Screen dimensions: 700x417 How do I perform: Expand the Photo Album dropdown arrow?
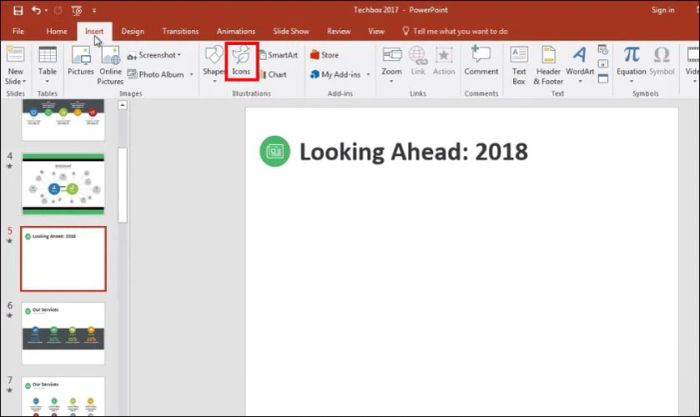(192, 75)
